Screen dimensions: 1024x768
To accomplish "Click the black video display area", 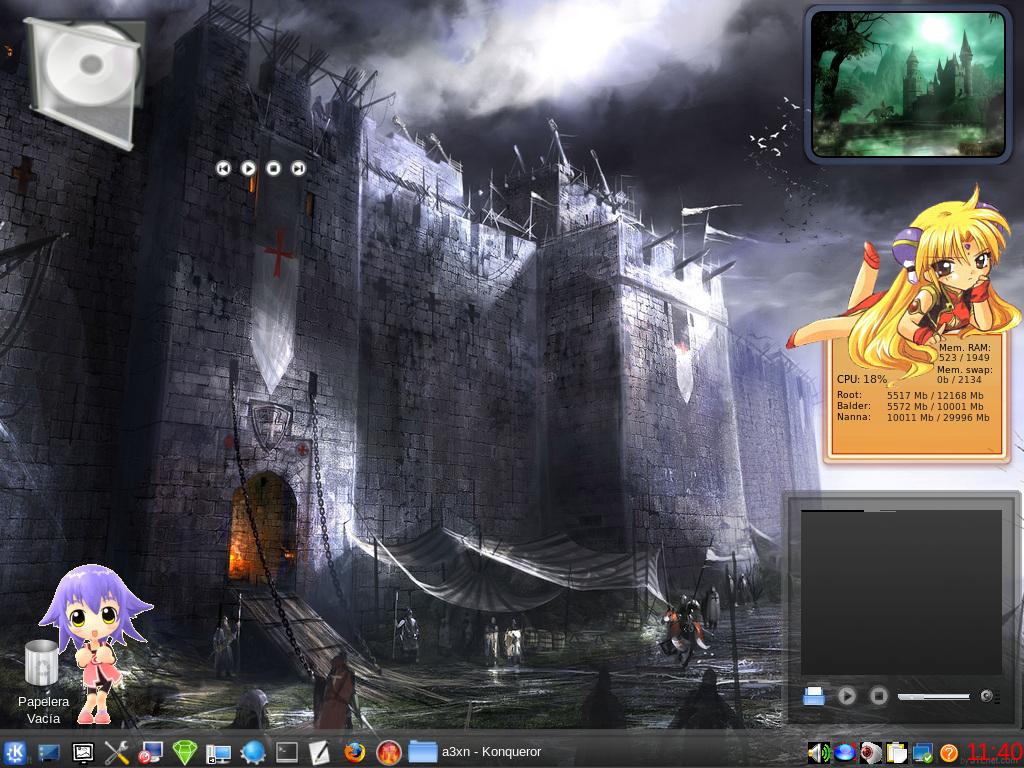I will (x=901, y=592).
